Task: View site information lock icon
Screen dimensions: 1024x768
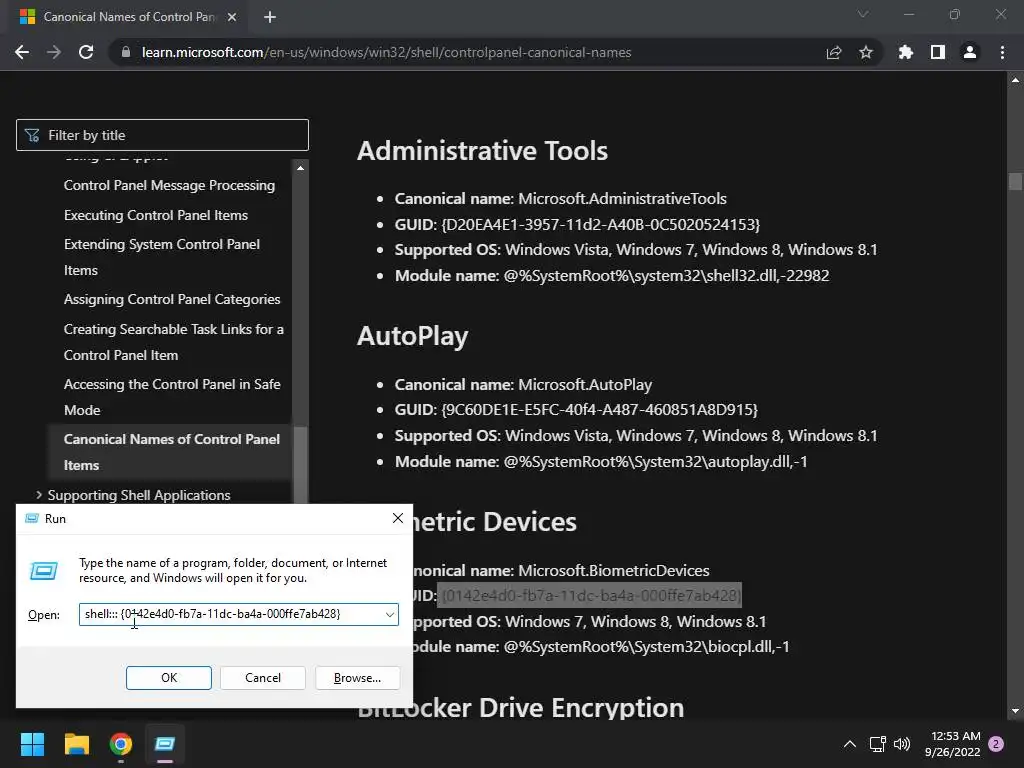Action: (x=126, y=52)
